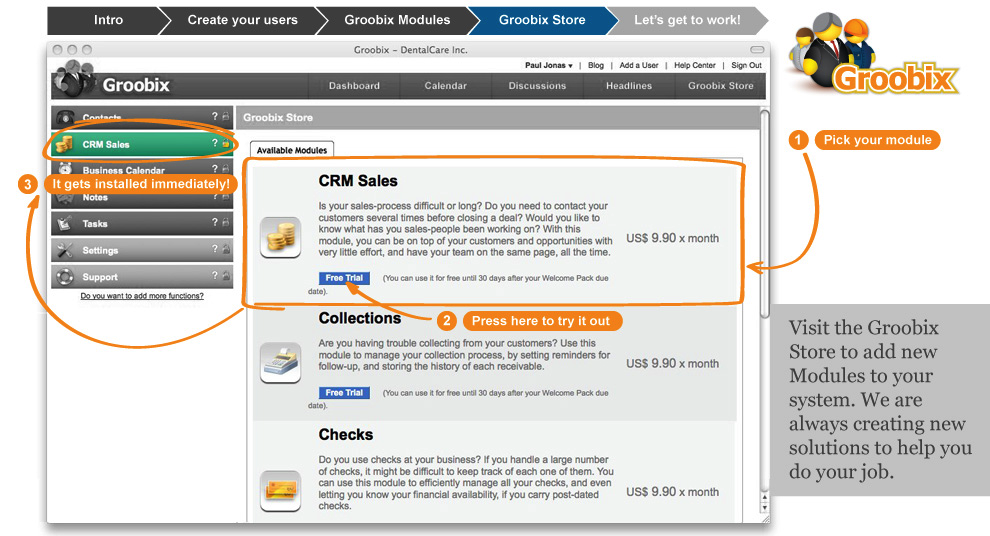Viewport: 990px width, 536px height.
Task: Click the Support lifebuoy icon
Action: point(64,277)
